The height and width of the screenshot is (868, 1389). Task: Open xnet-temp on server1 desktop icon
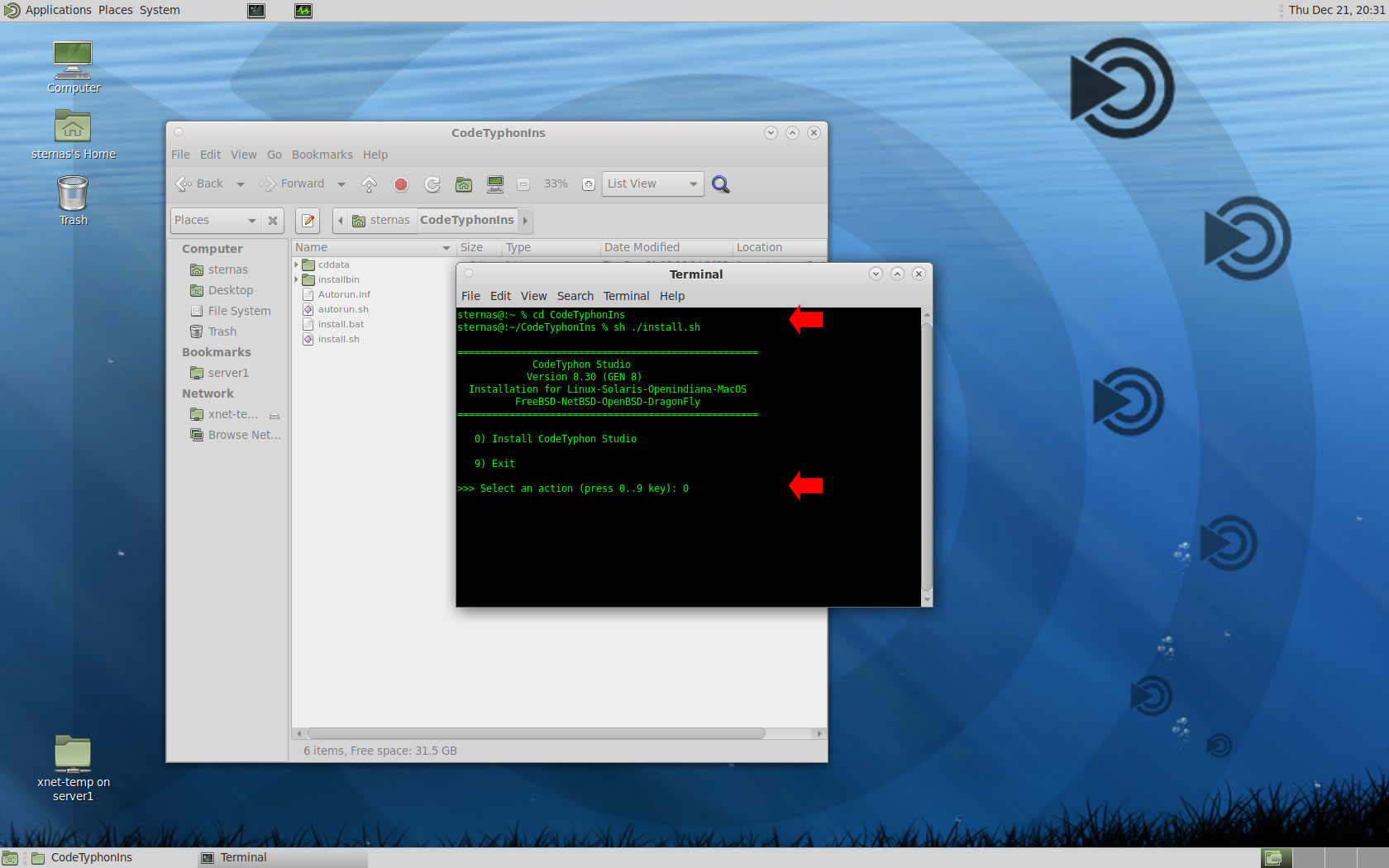click(x=73, y=768)
